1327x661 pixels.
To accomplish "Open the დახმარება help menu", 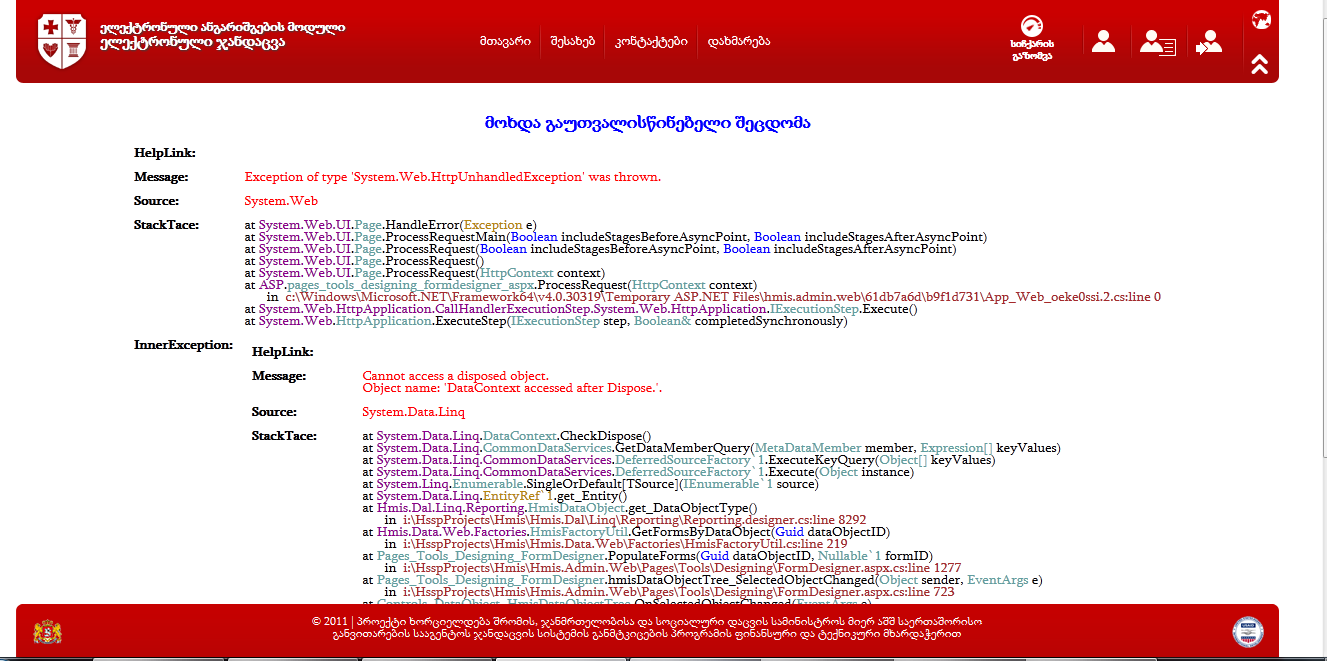I will 739,42.
